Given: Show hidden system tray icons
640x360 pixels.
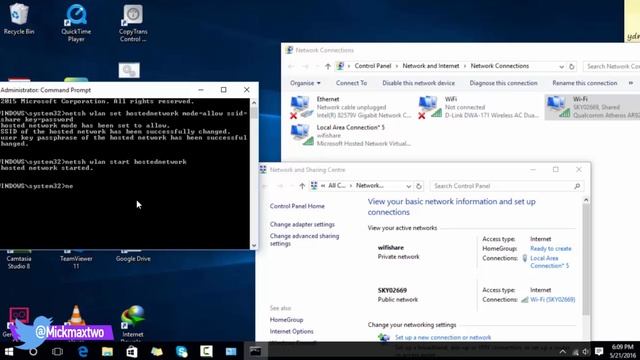Looking at the screenshot, I should pos(562,351).
